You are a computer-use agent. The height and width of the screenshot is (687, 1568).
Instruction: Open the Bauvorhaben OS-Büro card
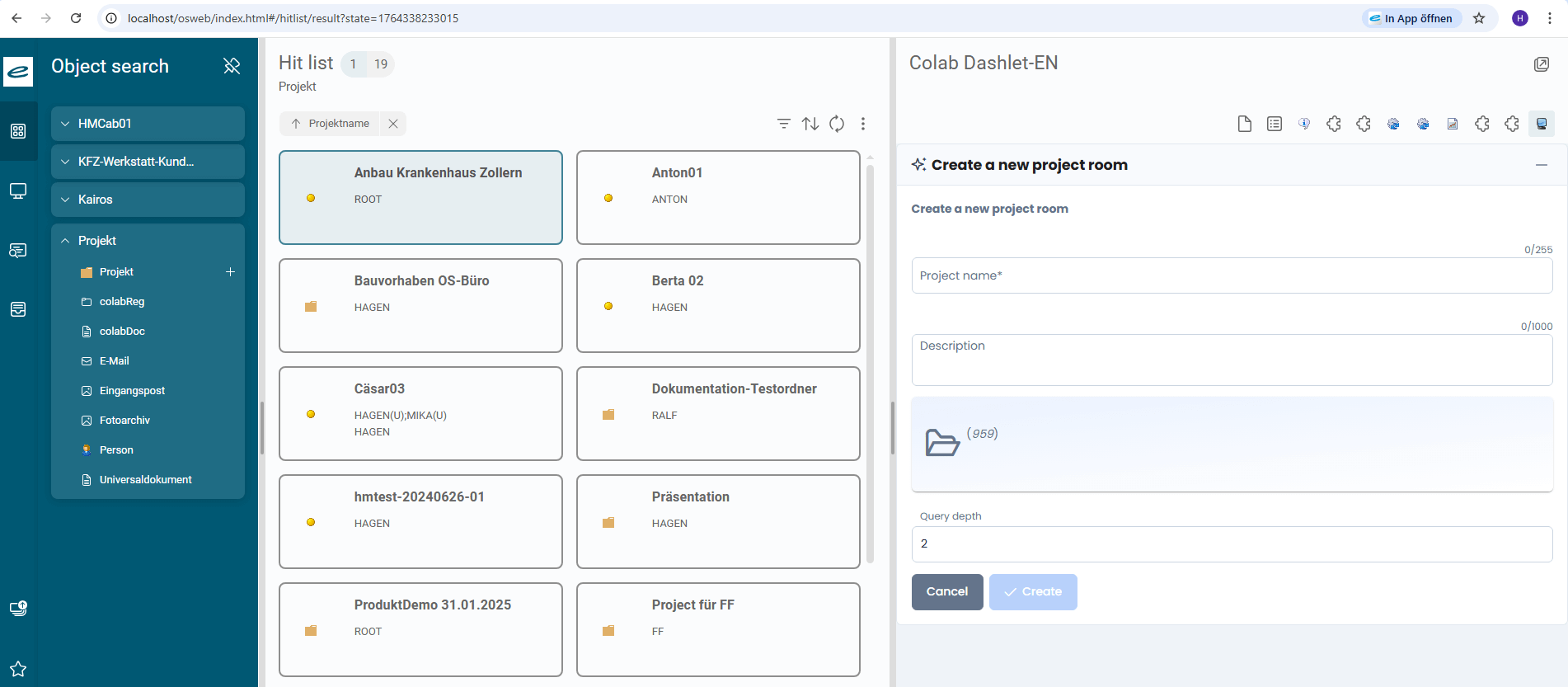click(x=420, y=305)
